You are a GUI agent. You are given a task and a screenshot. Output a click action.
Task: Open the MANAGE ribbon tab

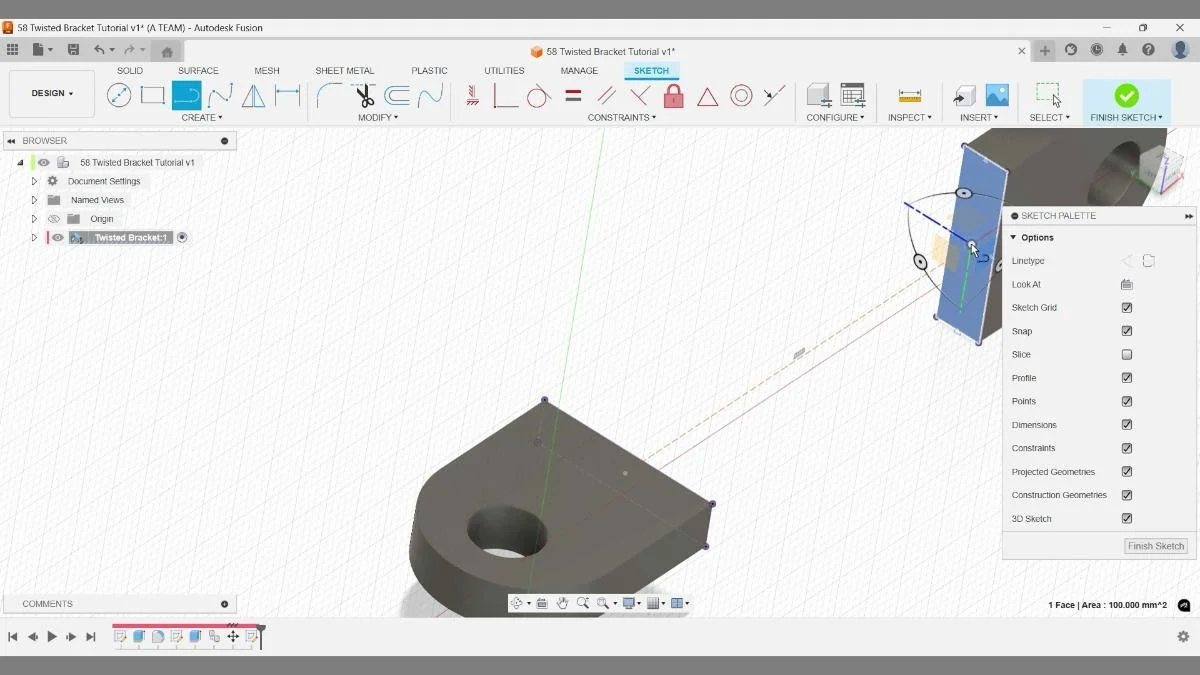pos(579,70)
